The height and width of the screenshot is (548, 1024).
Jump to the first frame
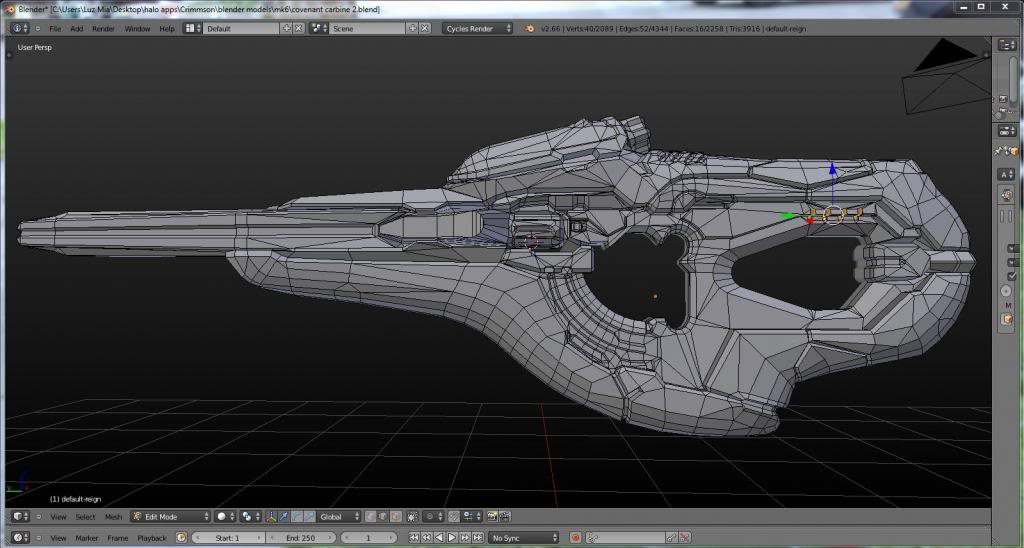(x=414, y=538)
